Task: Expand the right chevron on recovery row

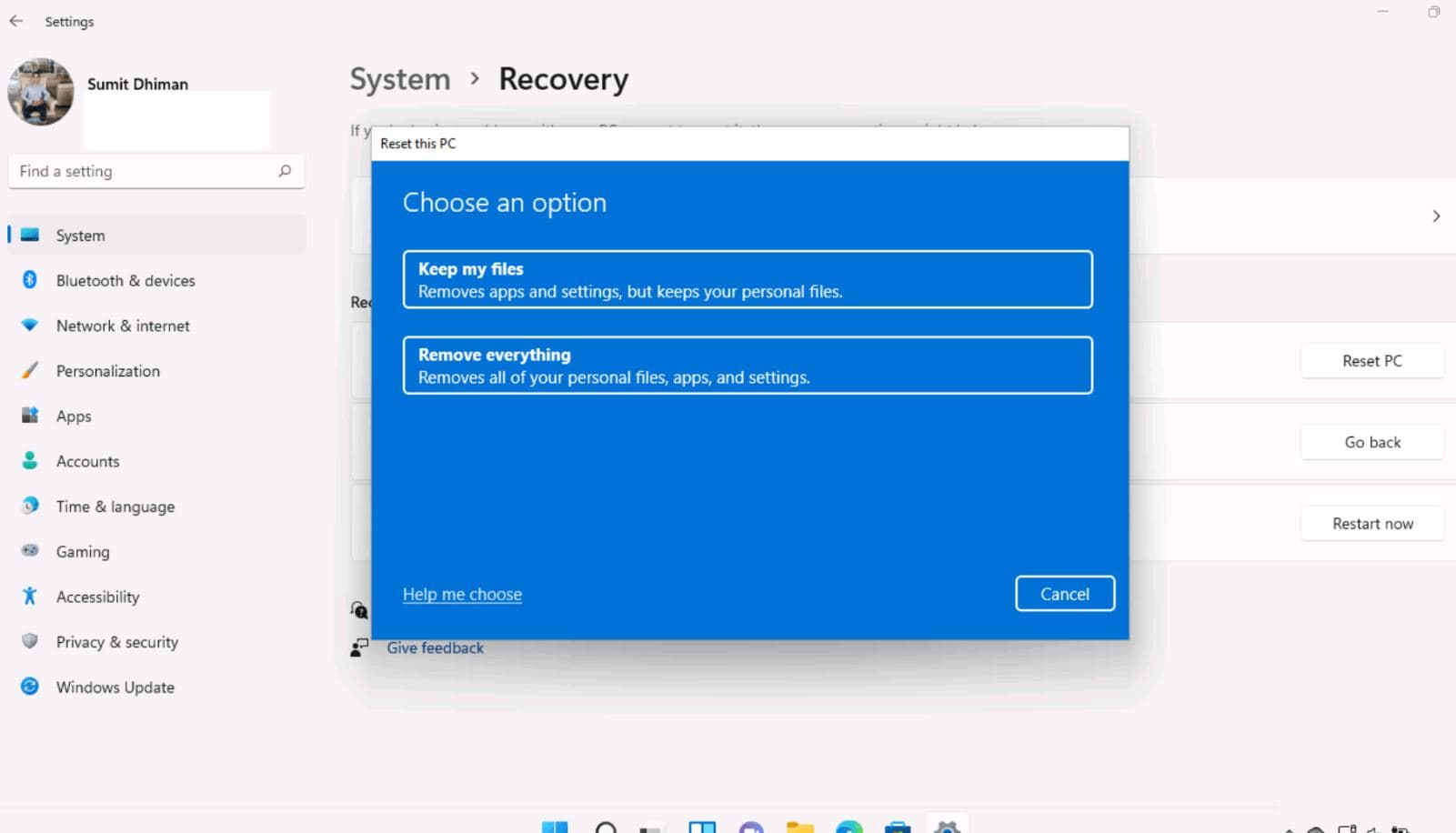Action: pos(1436,216)
